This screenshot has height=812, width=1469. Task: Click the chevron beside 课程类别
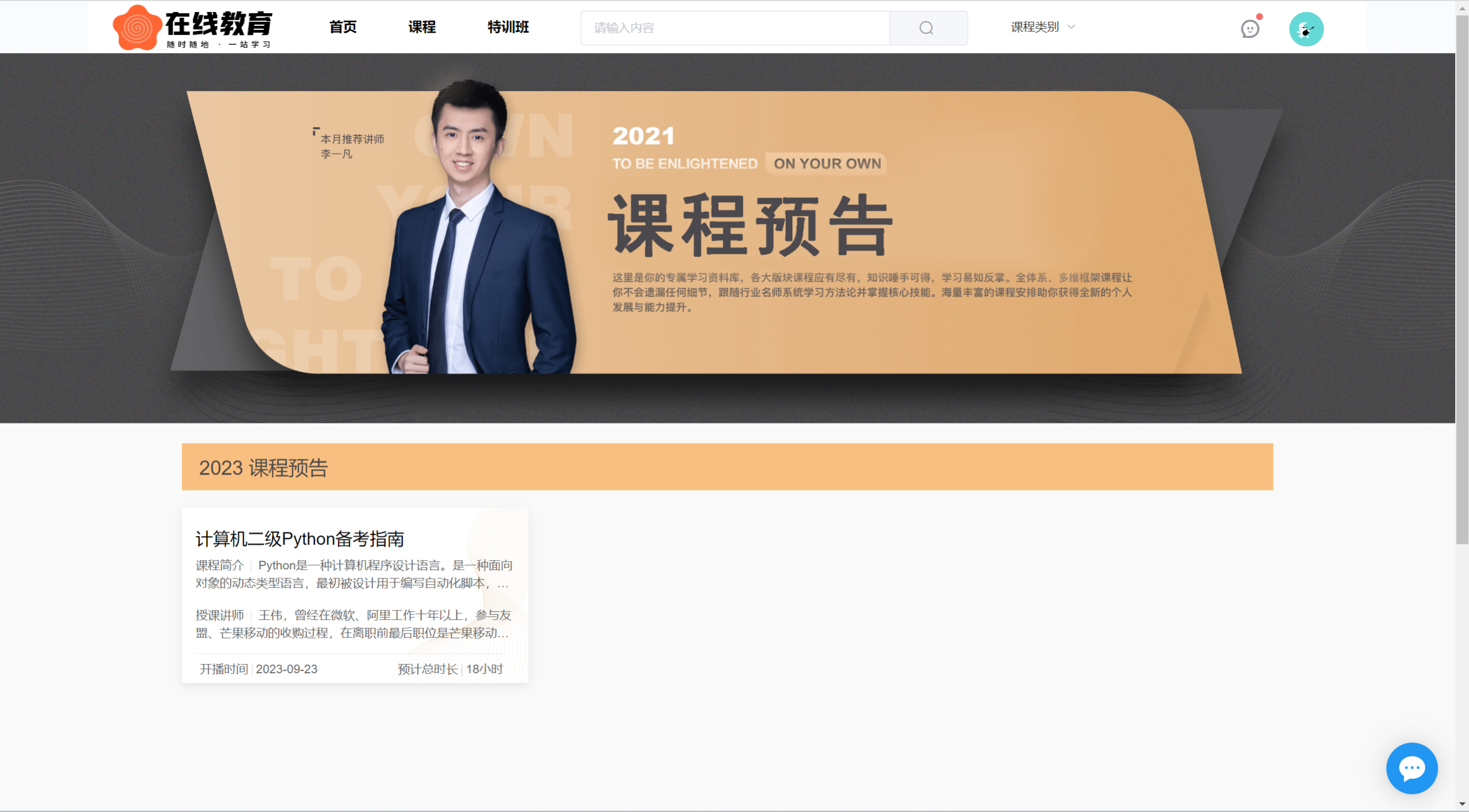[1071, 27]
